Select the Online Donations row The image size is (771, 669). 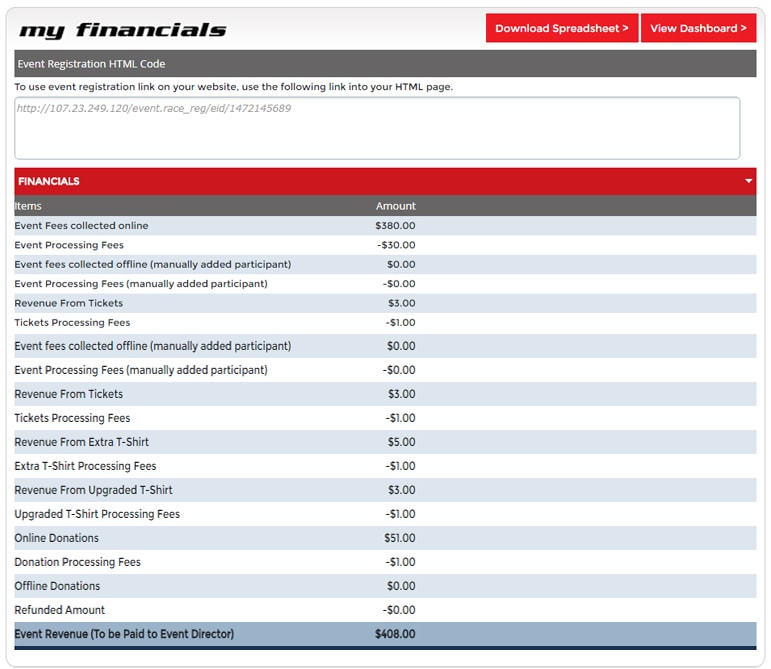coord(56,538)
